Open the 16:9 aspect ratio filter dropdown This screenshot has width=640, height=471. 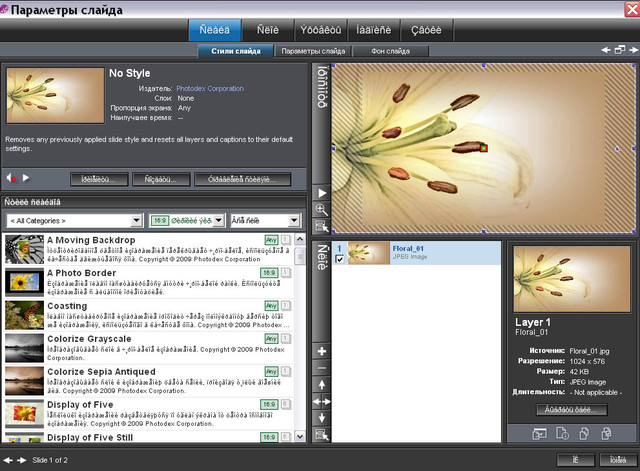(x=187, y=221)
